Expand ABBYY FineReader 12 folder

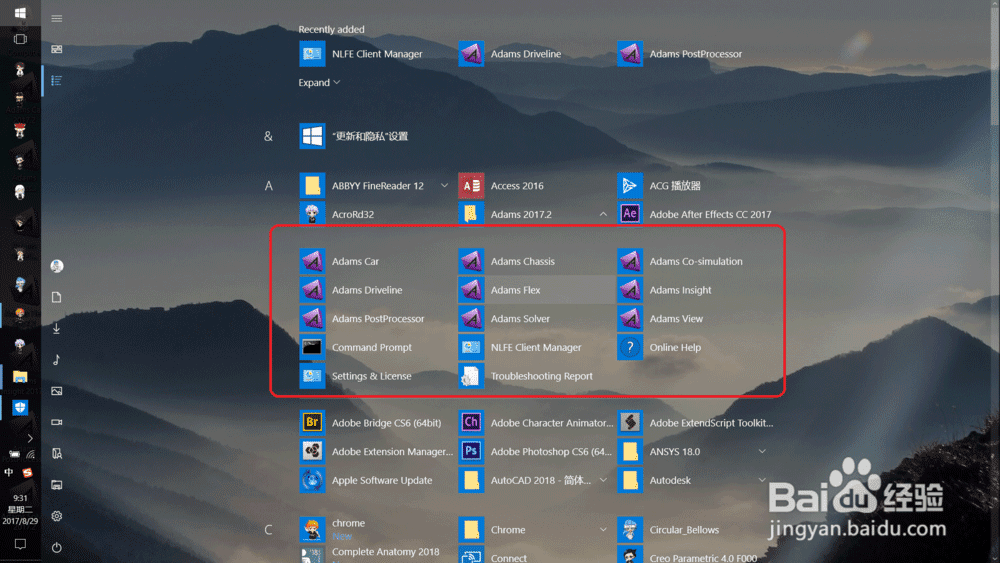pos(444,186)
